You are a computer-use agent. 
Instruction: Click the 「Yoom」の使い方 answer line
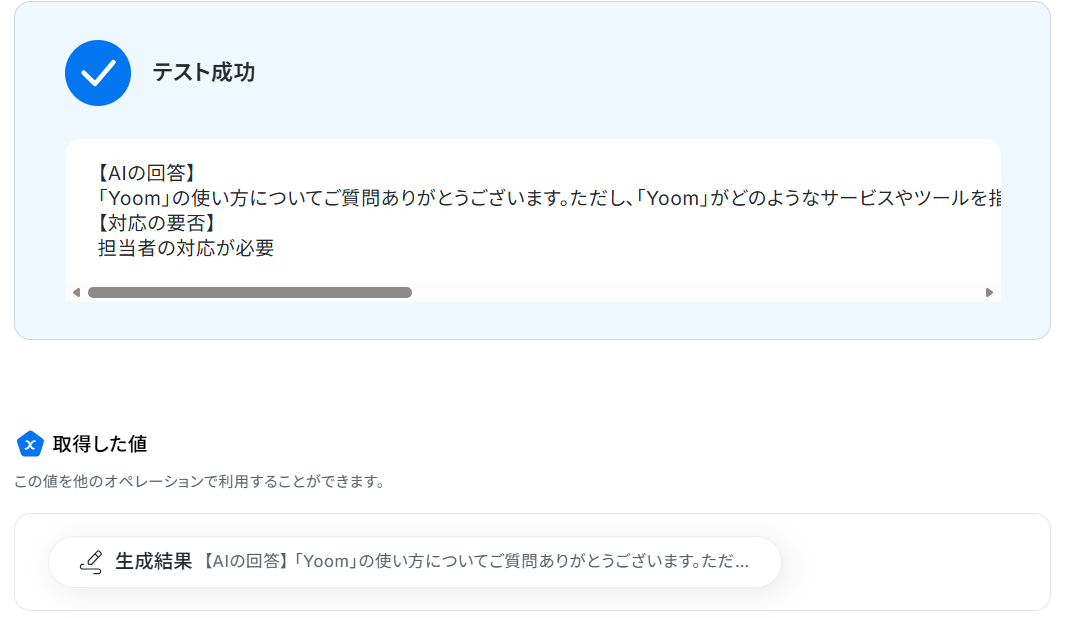pyautogui.click(x=549, y=199)
